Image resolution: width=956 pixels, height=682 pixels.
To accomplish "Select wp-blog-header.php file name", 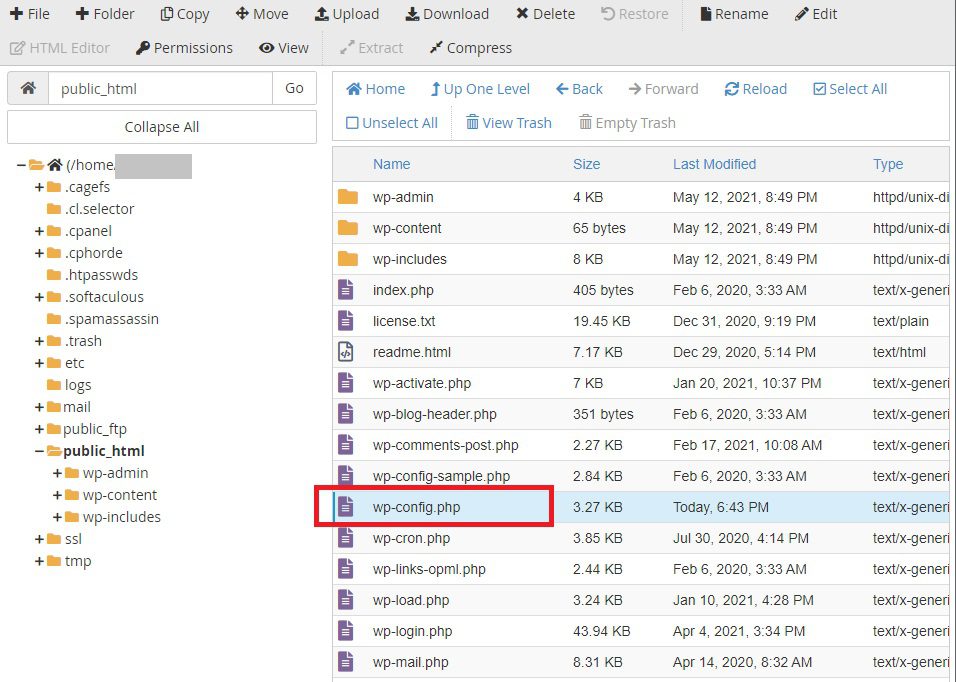I will (x=435, y=414).
